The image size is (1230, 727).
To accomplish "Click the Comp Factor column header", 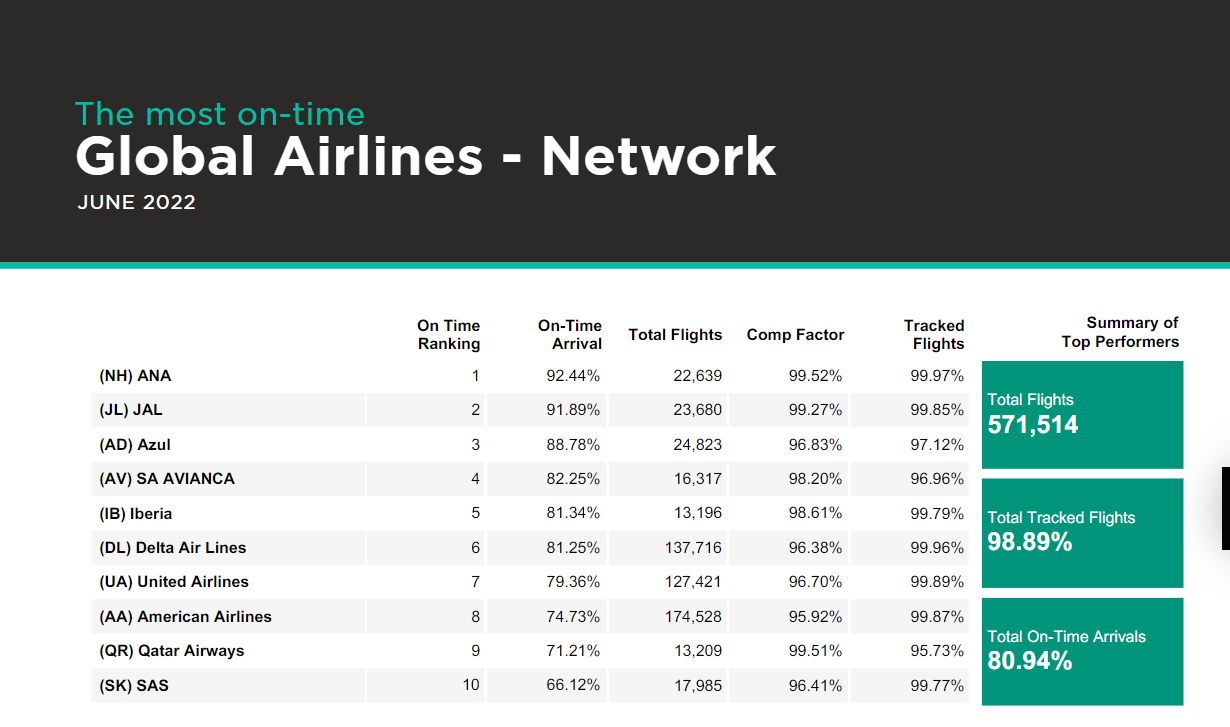I will tap(796, 335).
